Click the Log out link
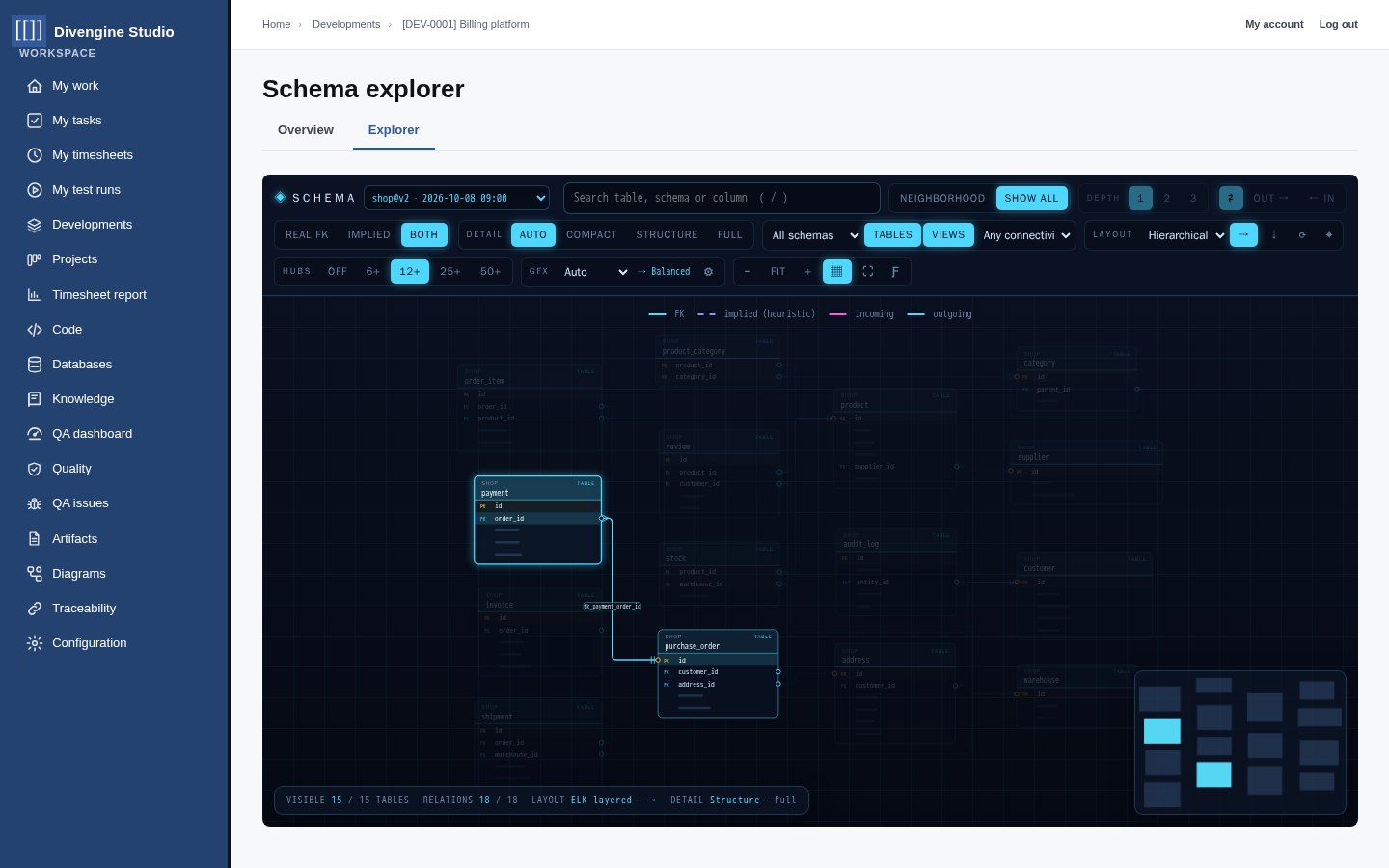1389x868 pixels. (1338, 24)
